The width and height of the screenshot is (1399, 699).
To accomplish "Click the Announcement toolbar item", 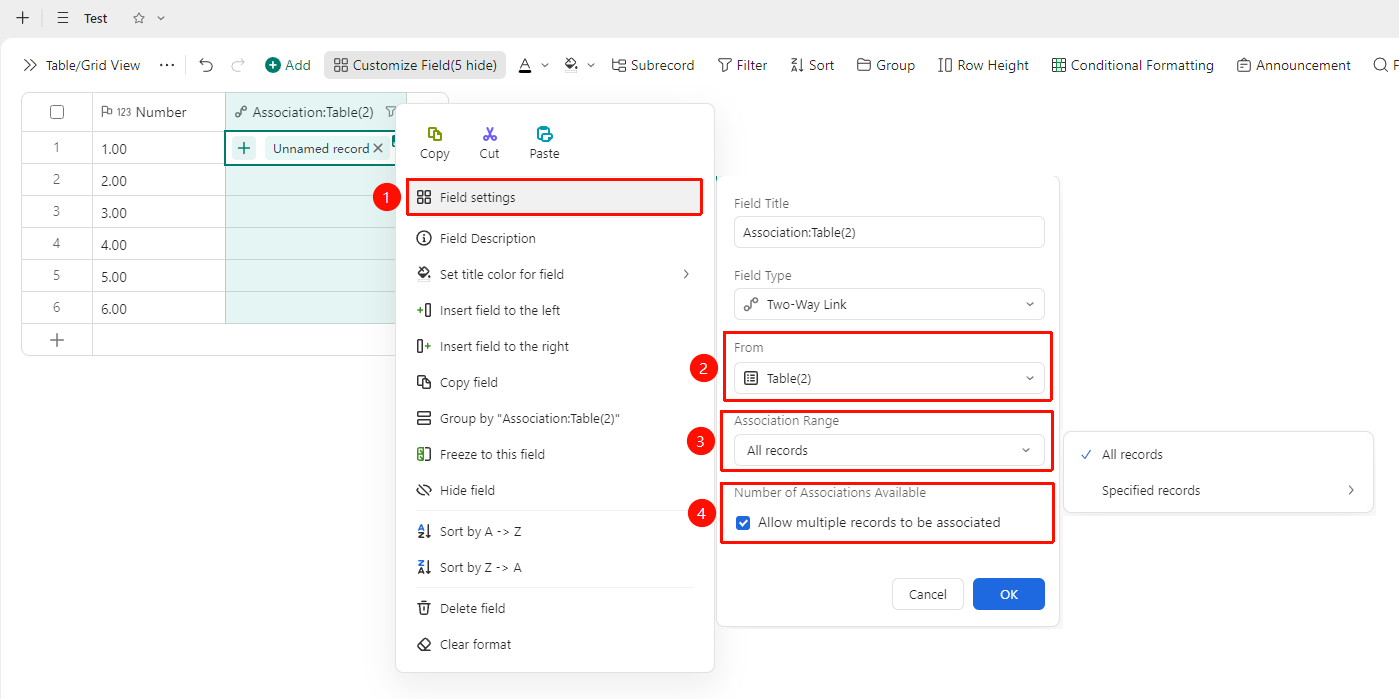I will (1293, 65).
